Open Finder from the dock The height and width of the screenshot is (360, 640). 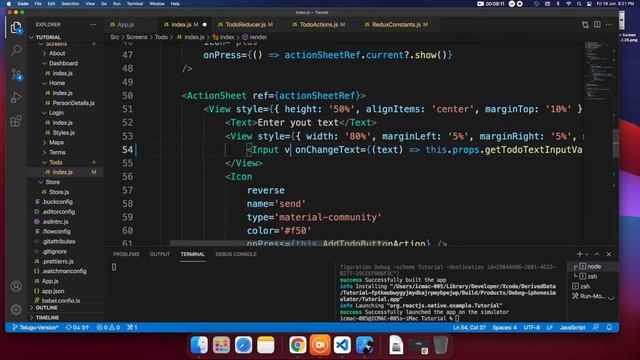[x=199, y=345]
